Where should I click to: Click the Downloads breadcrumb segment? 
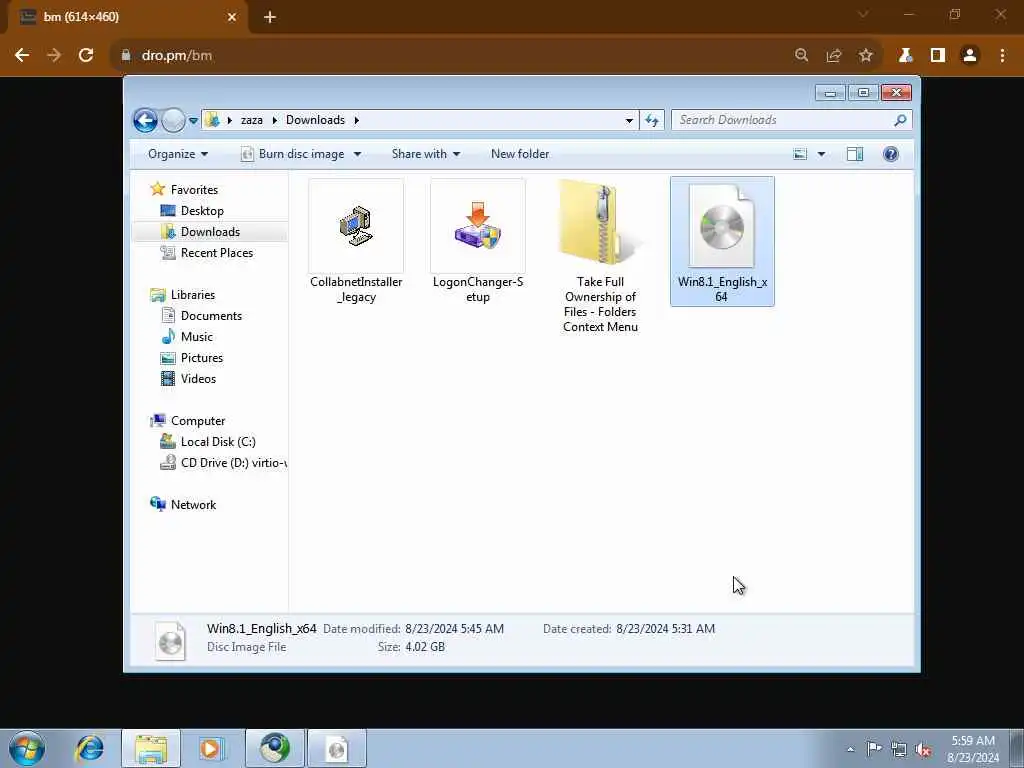(x=315, y=120)
